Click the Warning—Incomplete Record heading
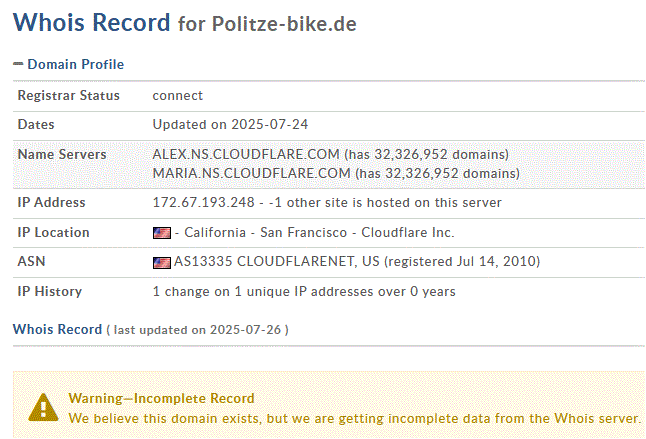This screenshot has height=439, width=646. coord(161,398)
